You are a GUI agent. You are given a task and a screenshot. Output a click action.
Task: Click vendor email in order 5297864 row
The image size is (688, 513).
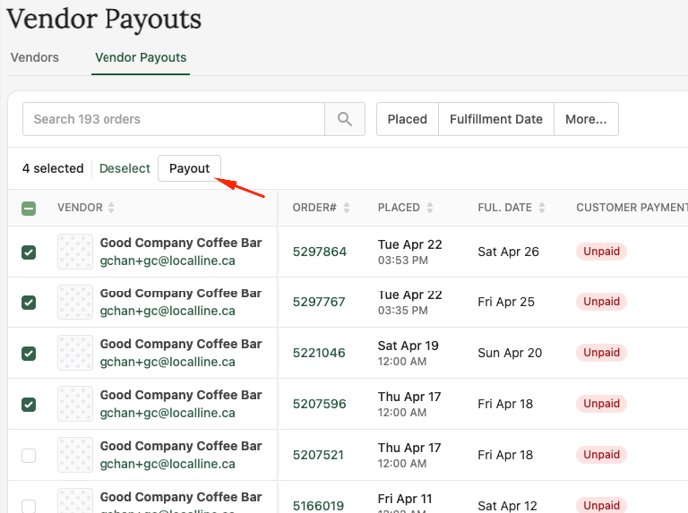pyautogui.click(x=168, y=261)
